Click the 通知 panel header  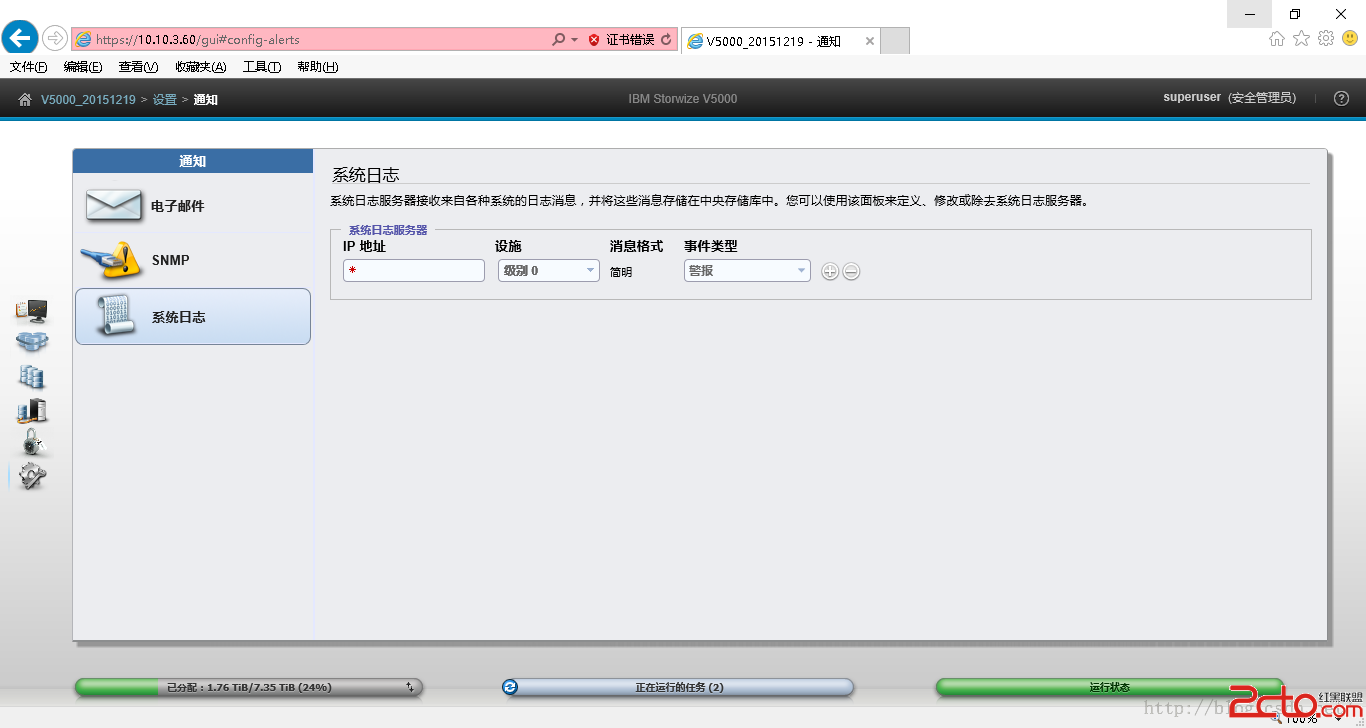193,161
